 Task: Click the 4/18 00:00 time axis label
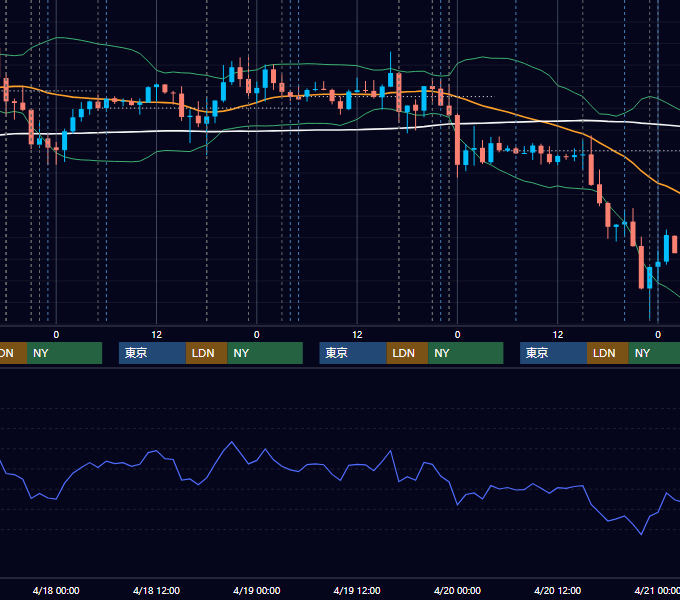(x=56, y=590)
